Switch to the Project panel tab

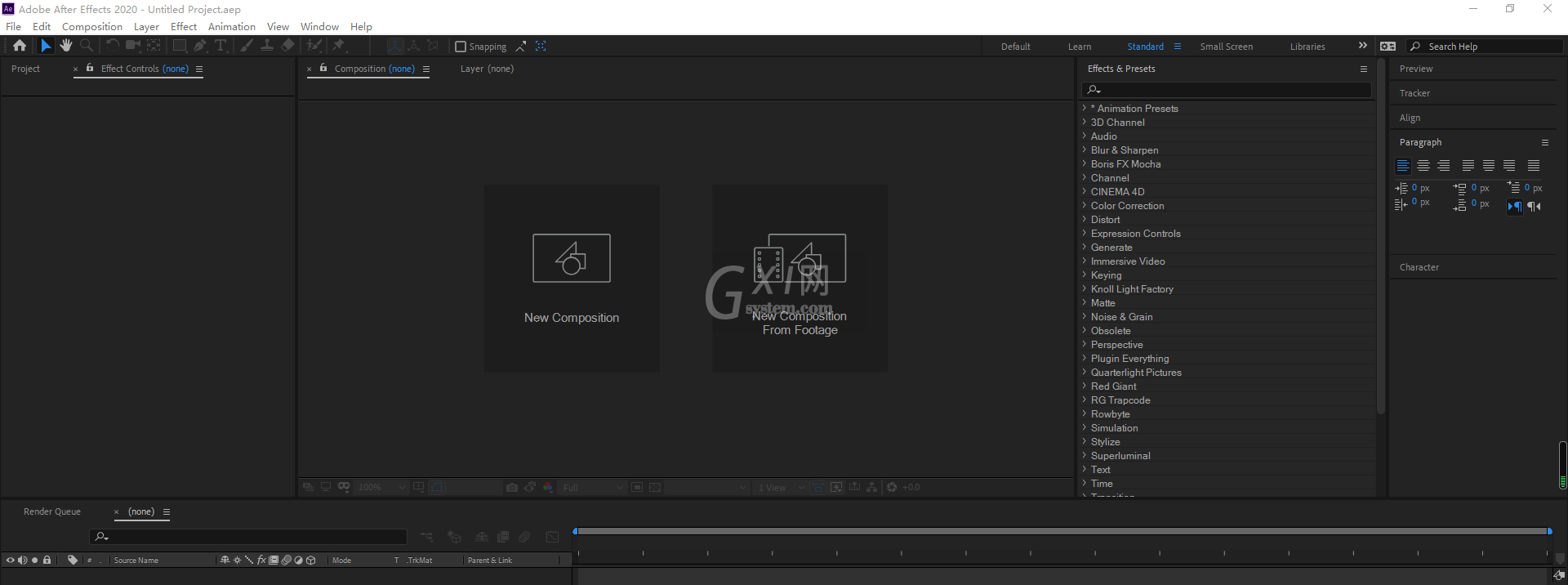coord(25,69)
